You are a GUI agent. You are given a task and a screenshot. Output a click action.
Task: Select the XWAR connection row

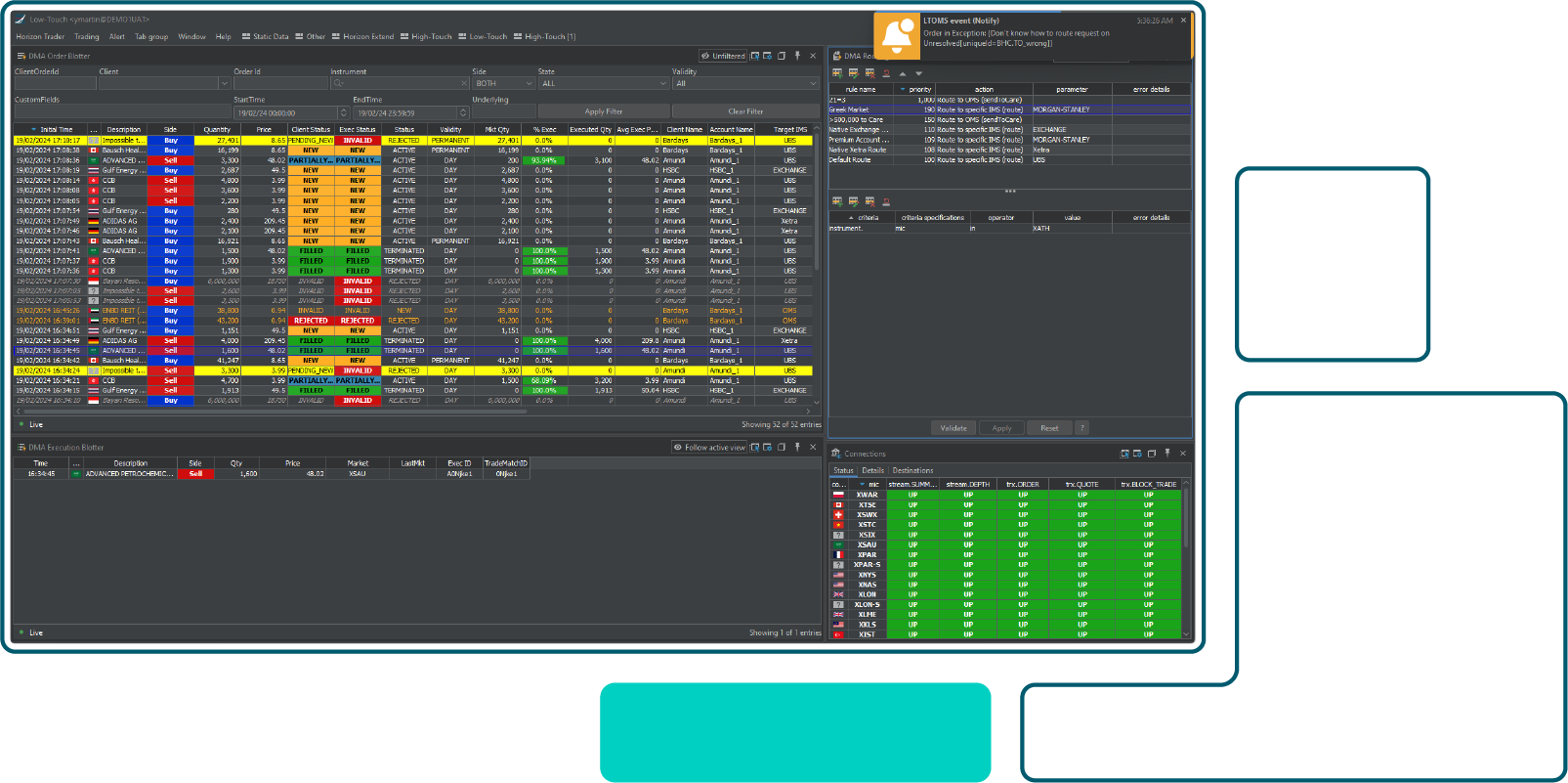1005,495
